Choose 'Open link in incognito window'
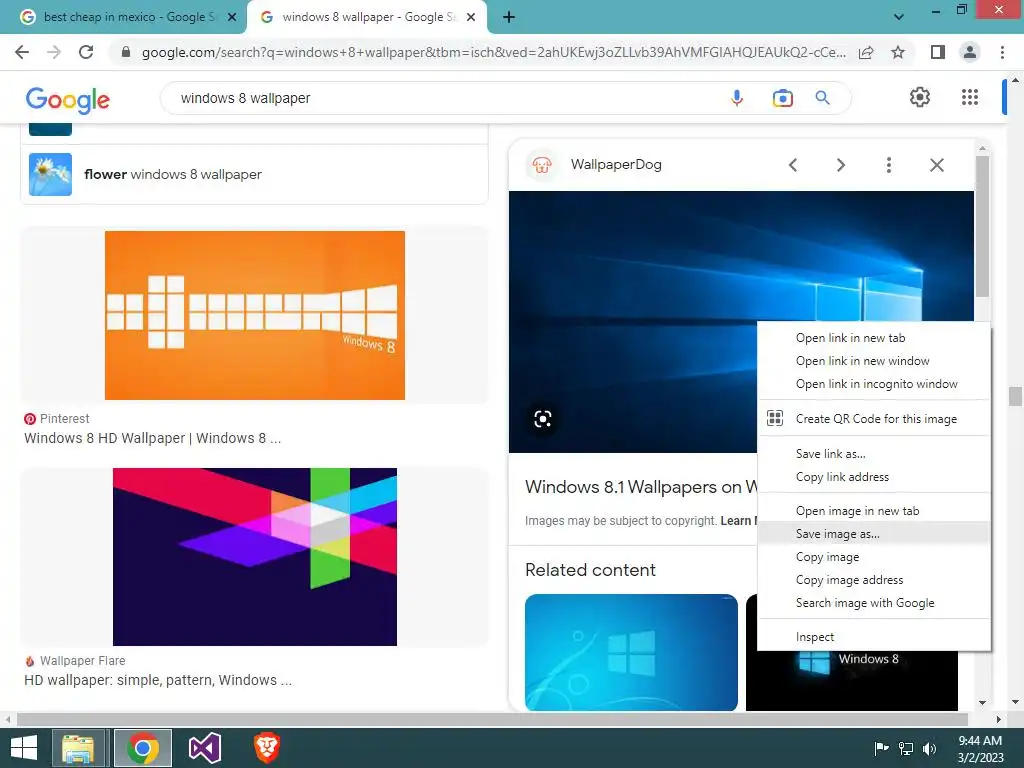The image size is (1024, 768). [x=874, y=384]
